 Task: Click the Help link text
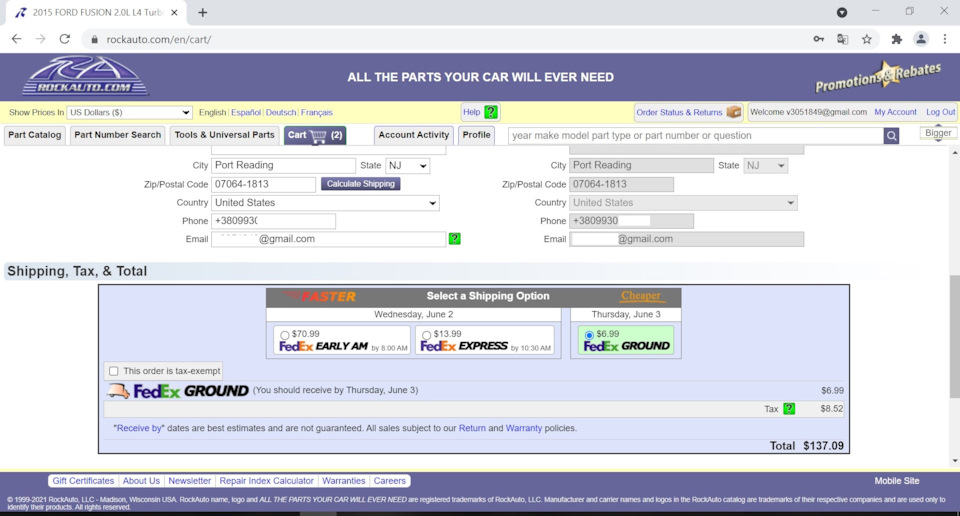[x=471, y=112]
